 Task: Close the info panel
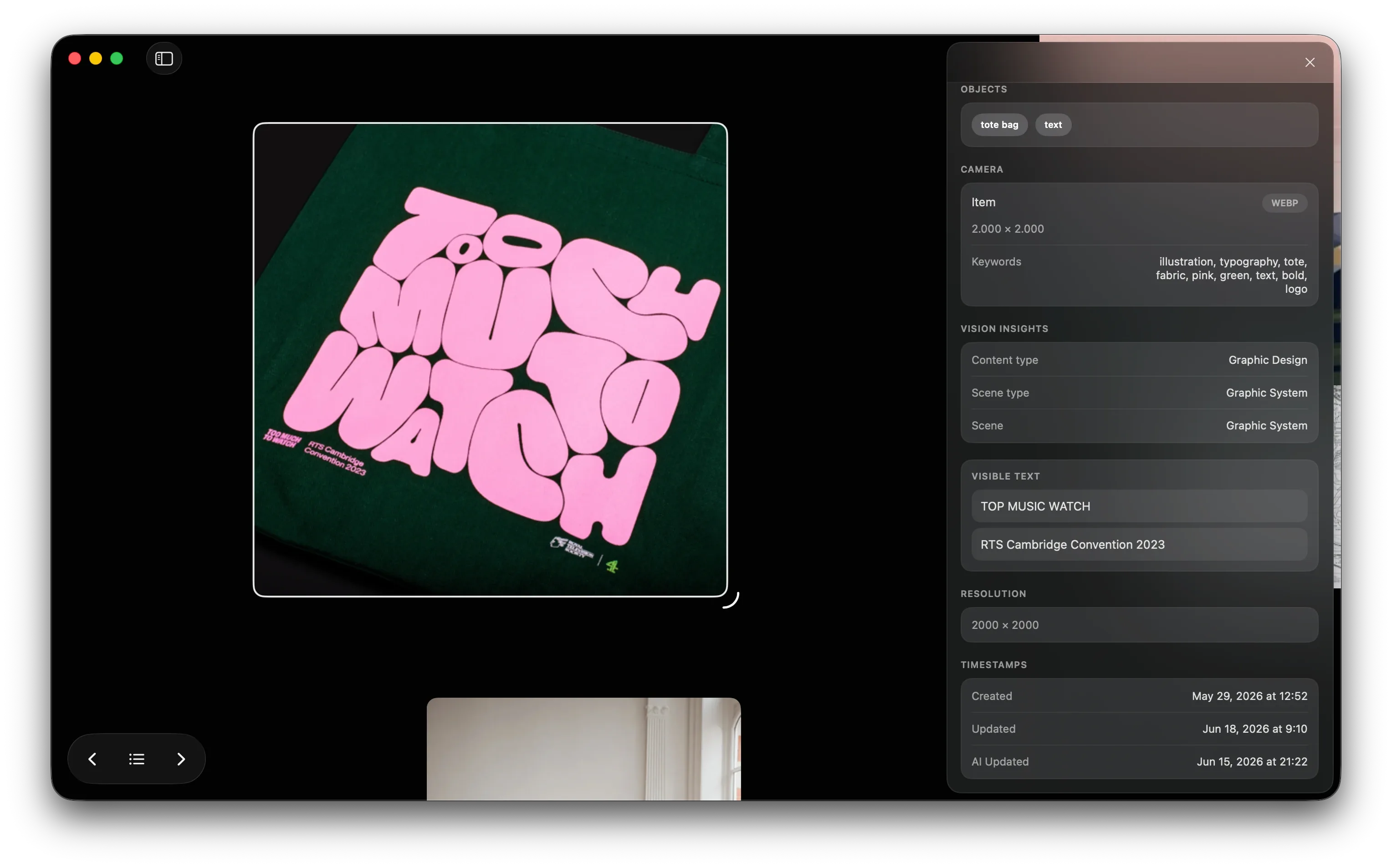1310,62
